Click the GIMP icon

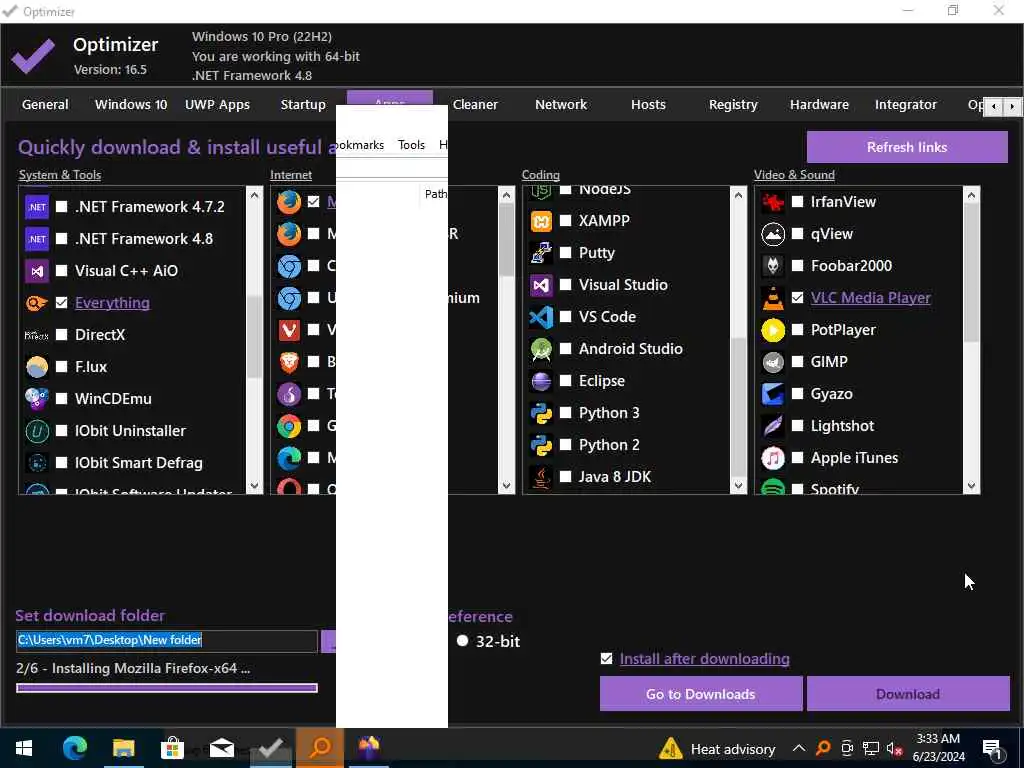[773, 362]
